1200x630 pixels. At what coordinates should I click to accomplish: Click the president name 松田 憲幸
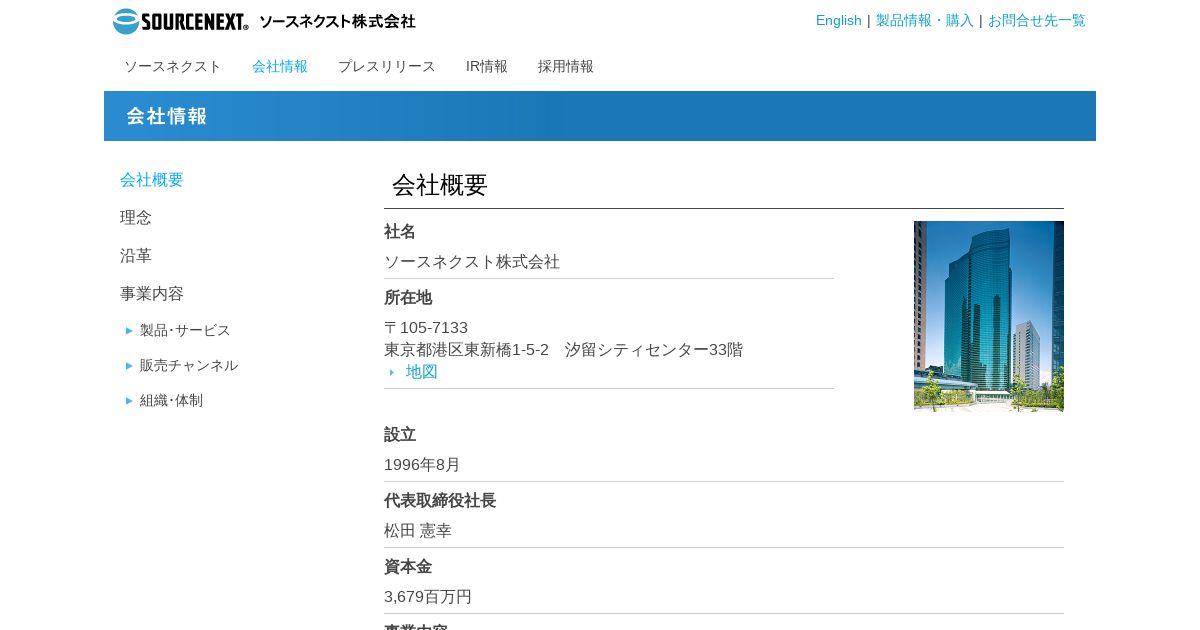point(418,531)
